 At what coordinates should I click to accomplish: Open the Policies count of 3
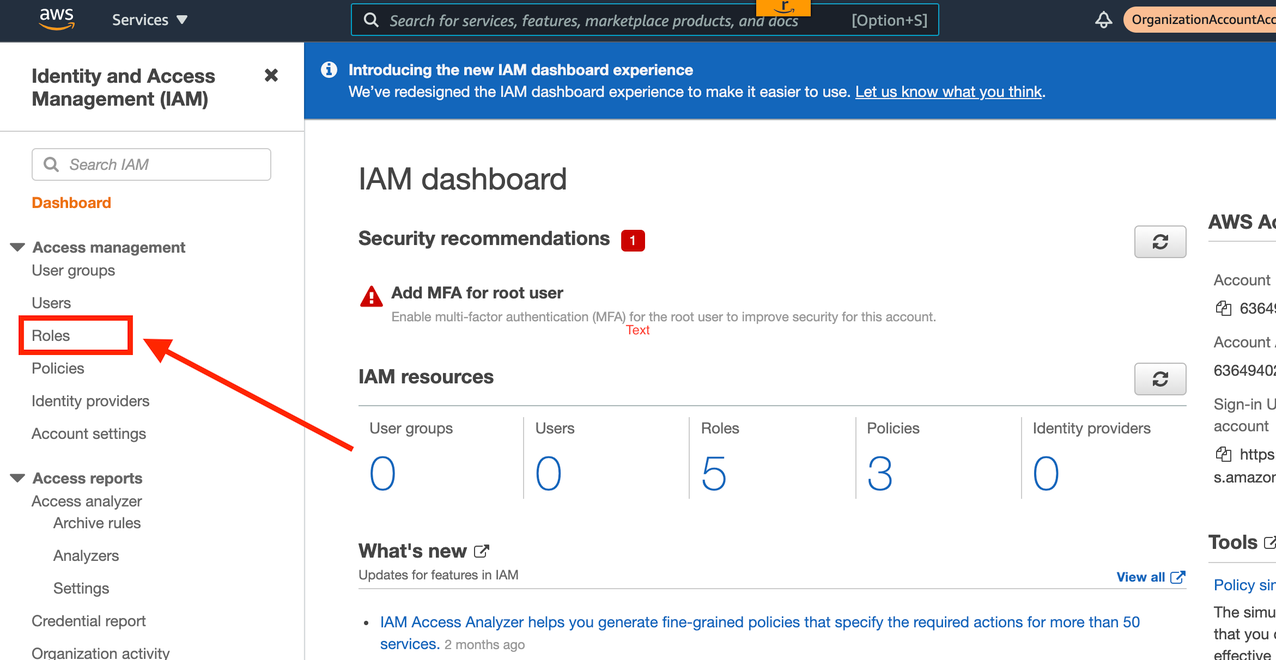pos(880,474)
